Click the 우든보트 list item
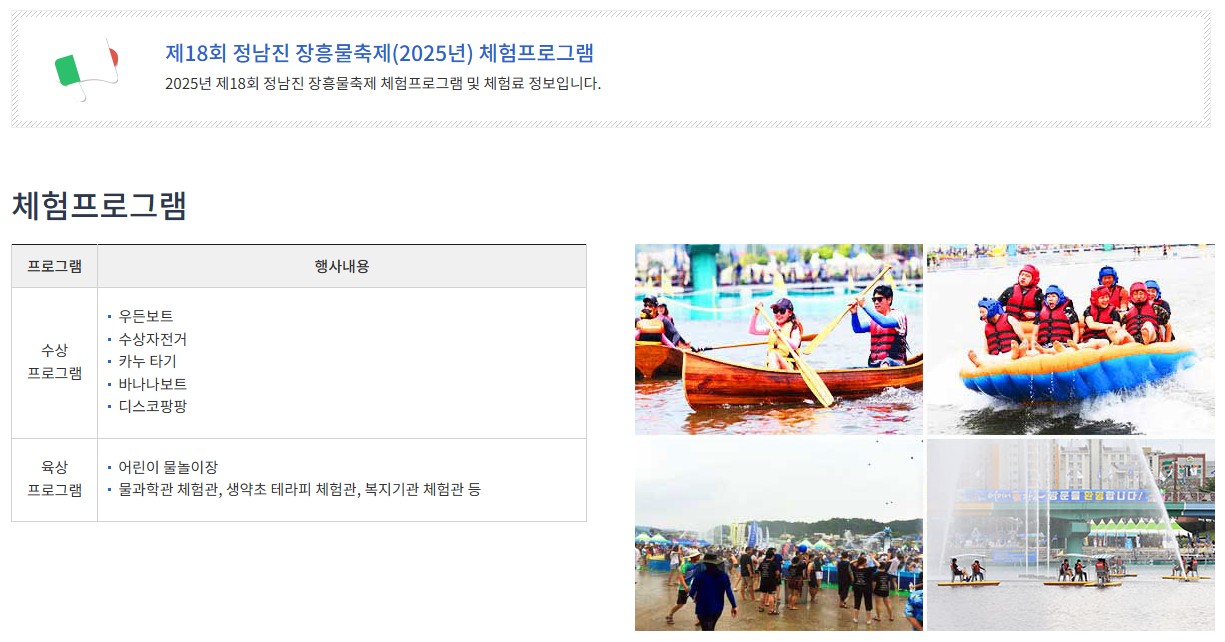Image resolution: width=1225 pixels, height=642 pixels. (x=145, y=316)
